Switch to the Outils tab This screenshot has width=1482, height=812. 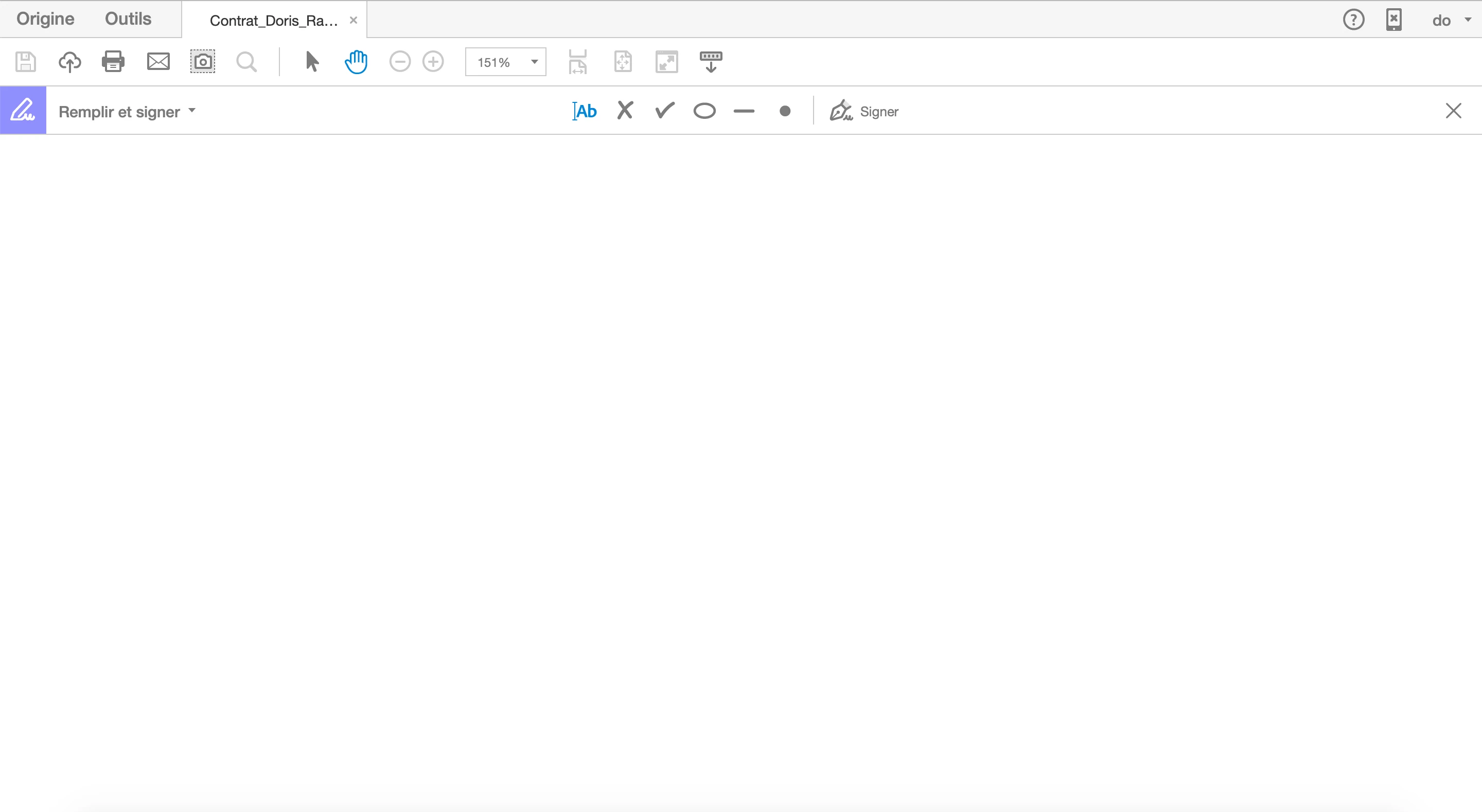[128, 19]
